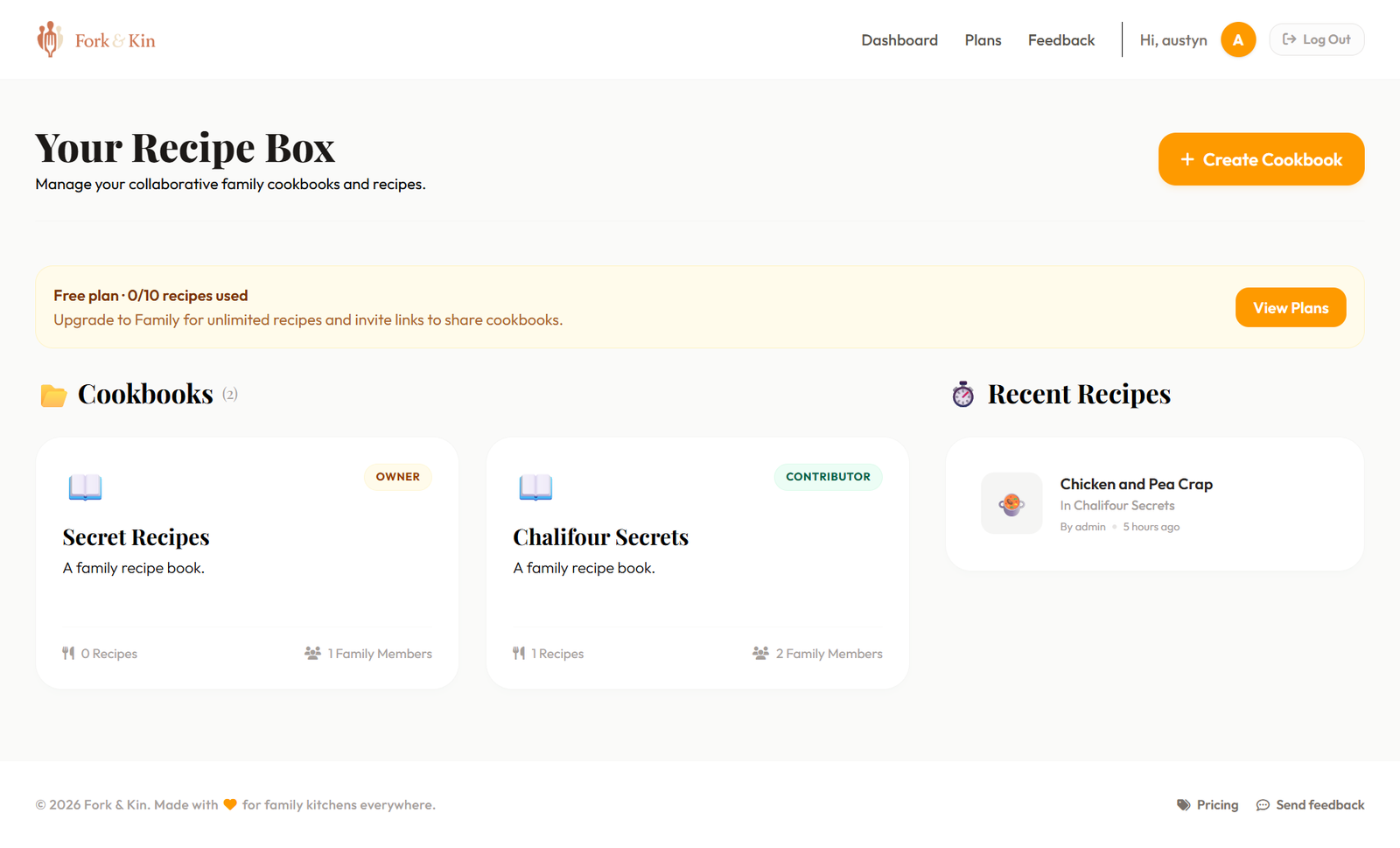Click the people icon next to 1 Family Members

(x=312, y=653)
